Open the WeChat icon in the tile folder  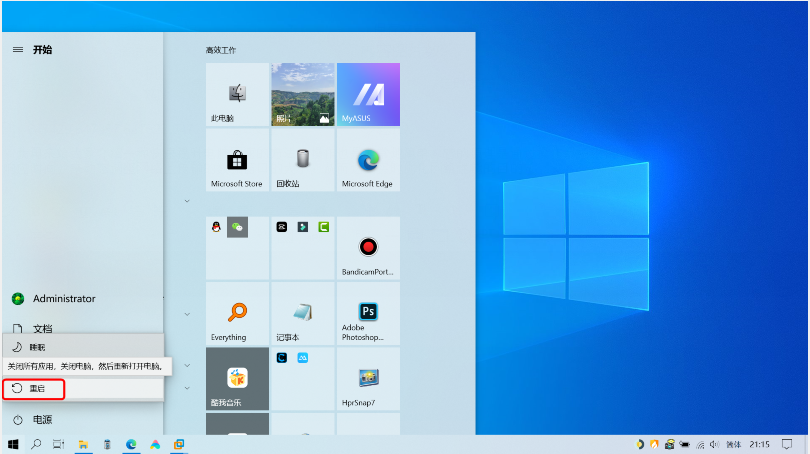click(237, 227)
